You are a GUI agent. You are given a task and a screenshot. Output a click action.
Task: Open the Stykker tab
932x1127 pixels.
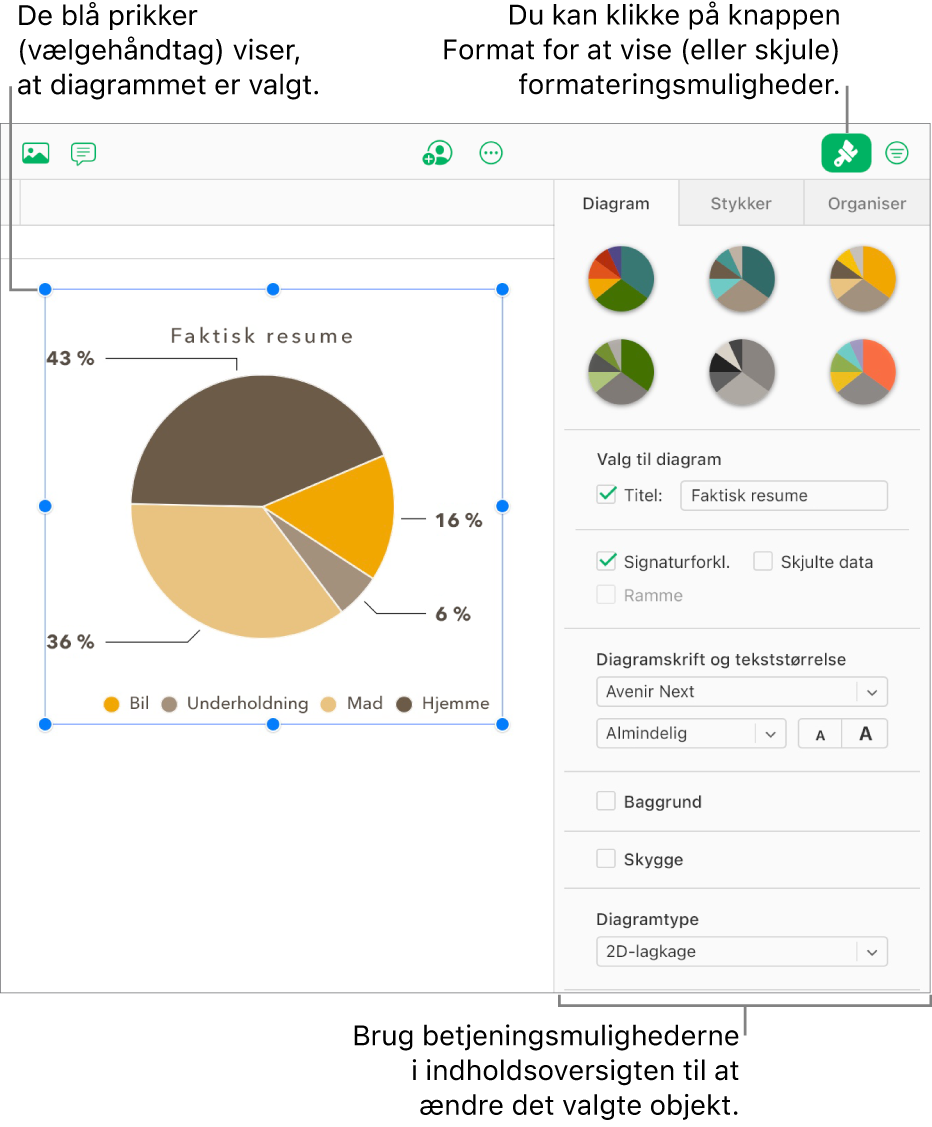[741, 203]
